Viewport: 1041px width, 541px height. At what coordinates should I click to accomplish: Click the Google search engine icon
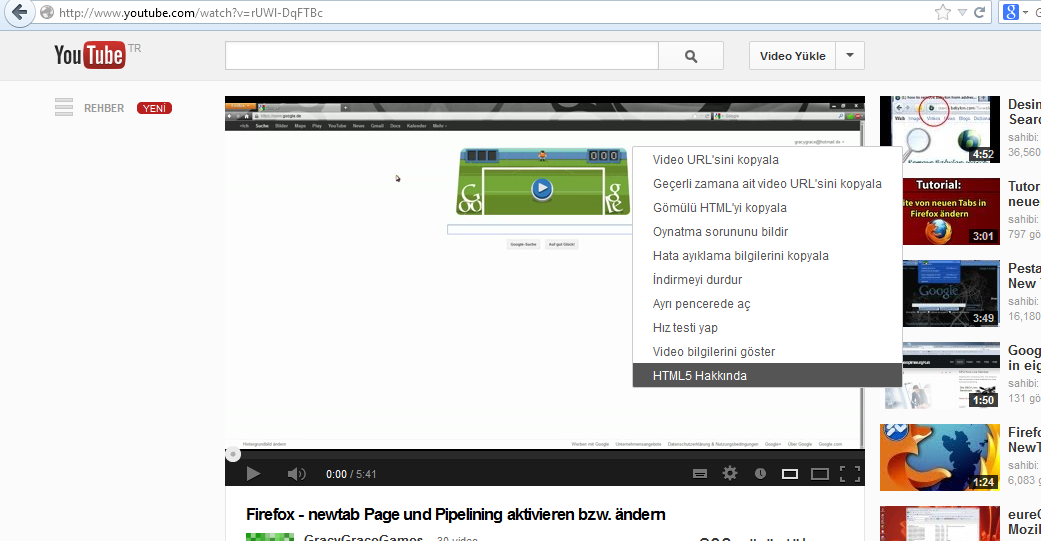(1010, 12)
